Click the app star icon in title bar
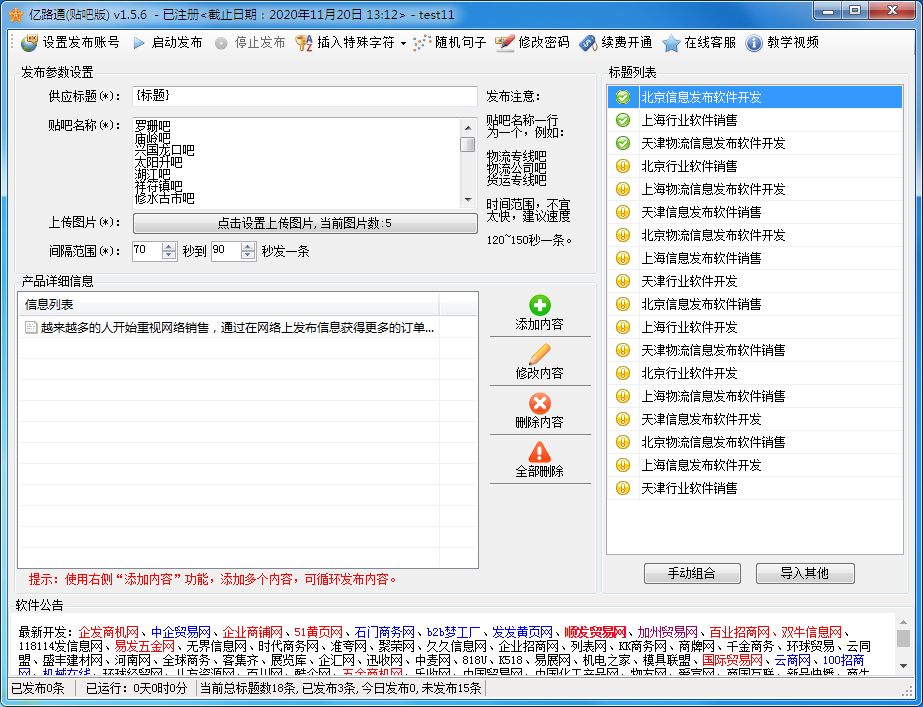This screenshot has width=923, height=707. [15, 14]
